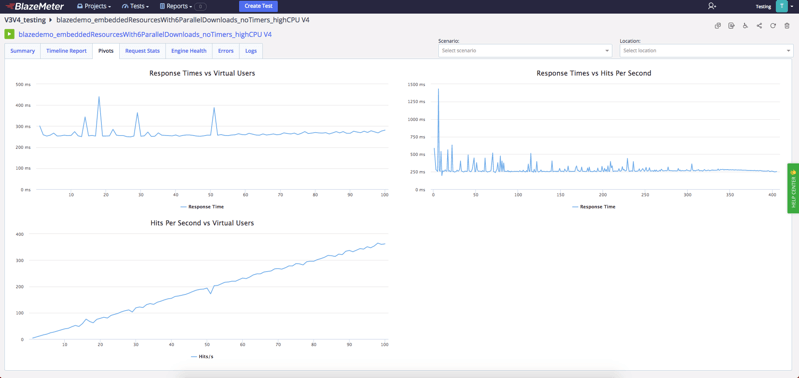
Task: Click the Create Test button
Action: click(258, 6)
